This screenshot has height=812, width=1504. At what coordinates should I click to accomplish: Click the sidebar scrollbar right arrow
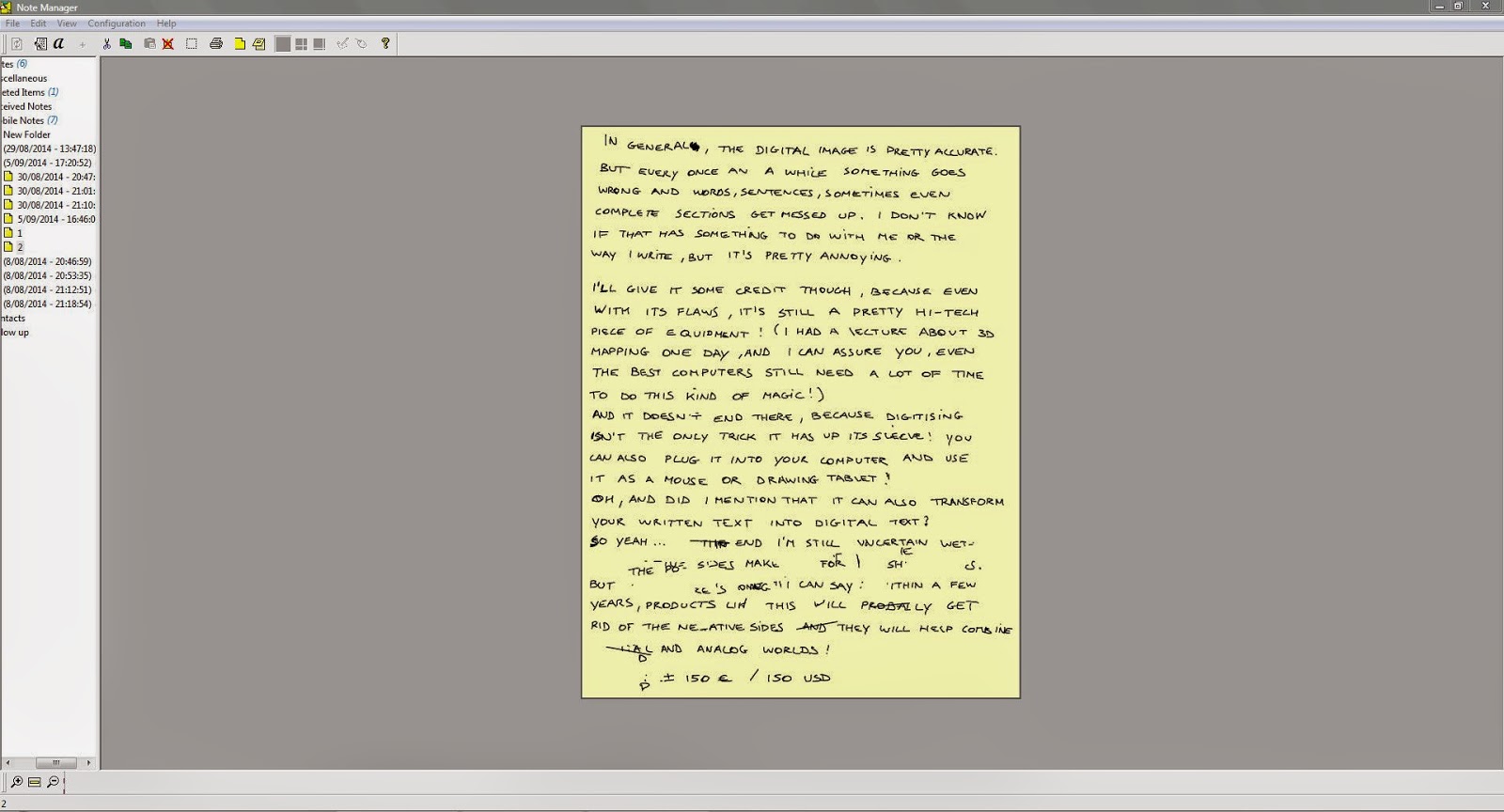click(x=89, y=762)
